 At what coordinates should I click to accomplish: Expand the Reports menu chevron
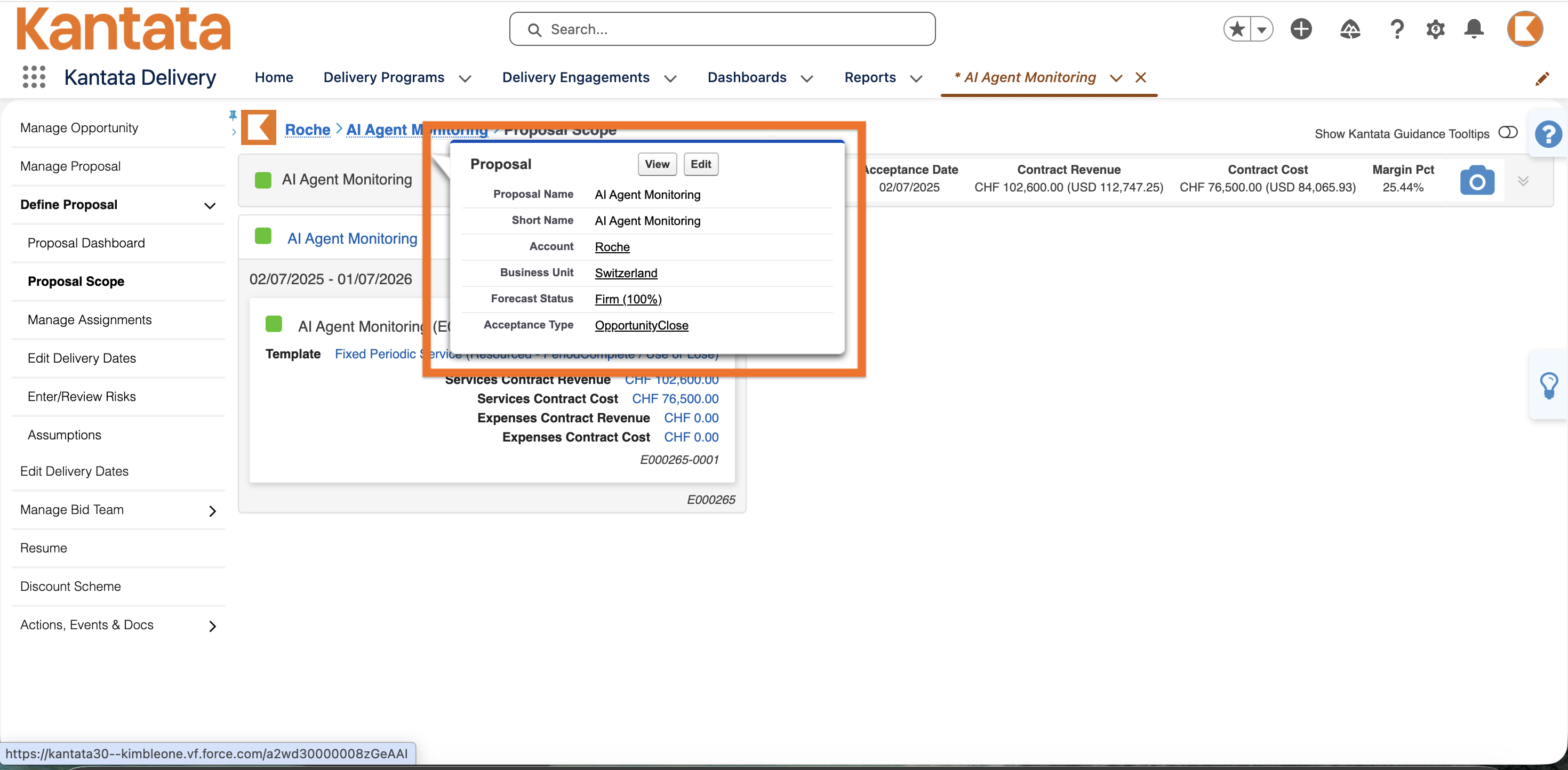pyautogui.click(x=916, y=78)
